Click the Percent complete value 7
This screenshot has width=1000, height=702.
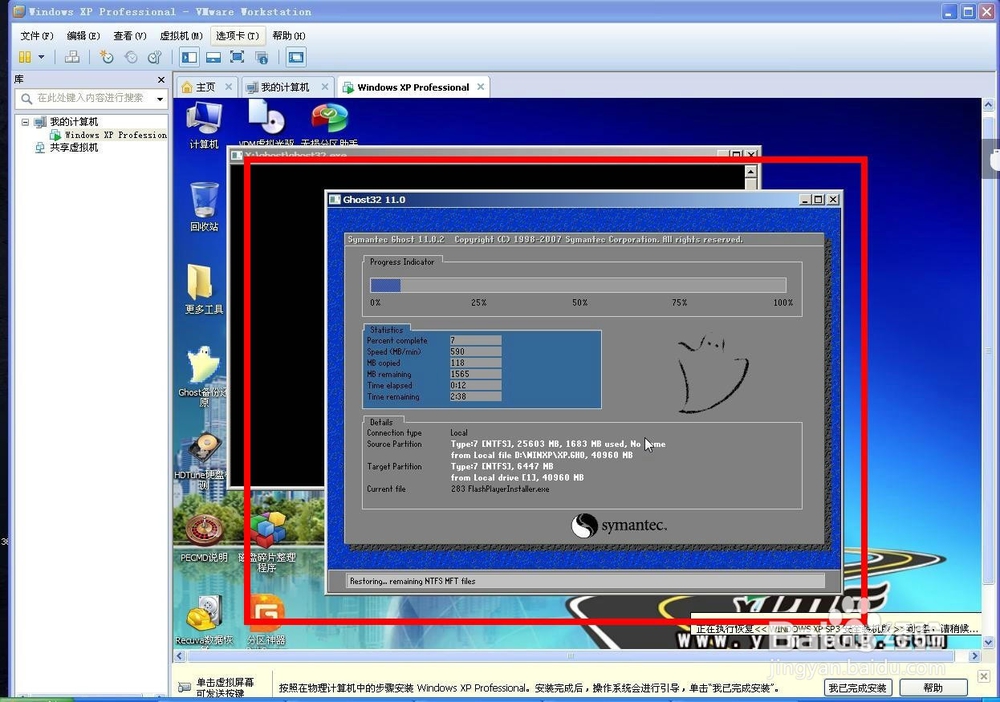(x=475, y=340)
